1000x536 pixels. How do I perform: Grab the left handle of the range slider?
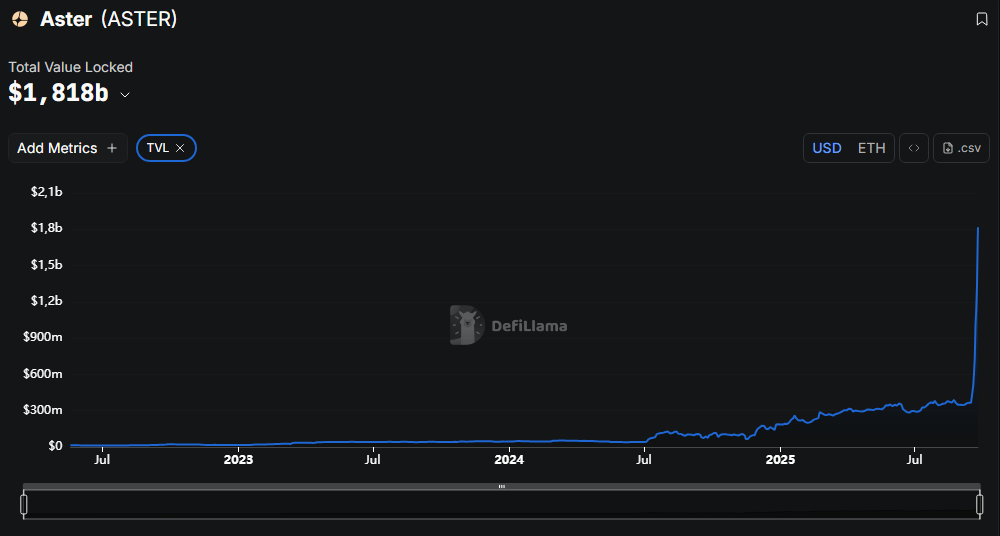24,504
